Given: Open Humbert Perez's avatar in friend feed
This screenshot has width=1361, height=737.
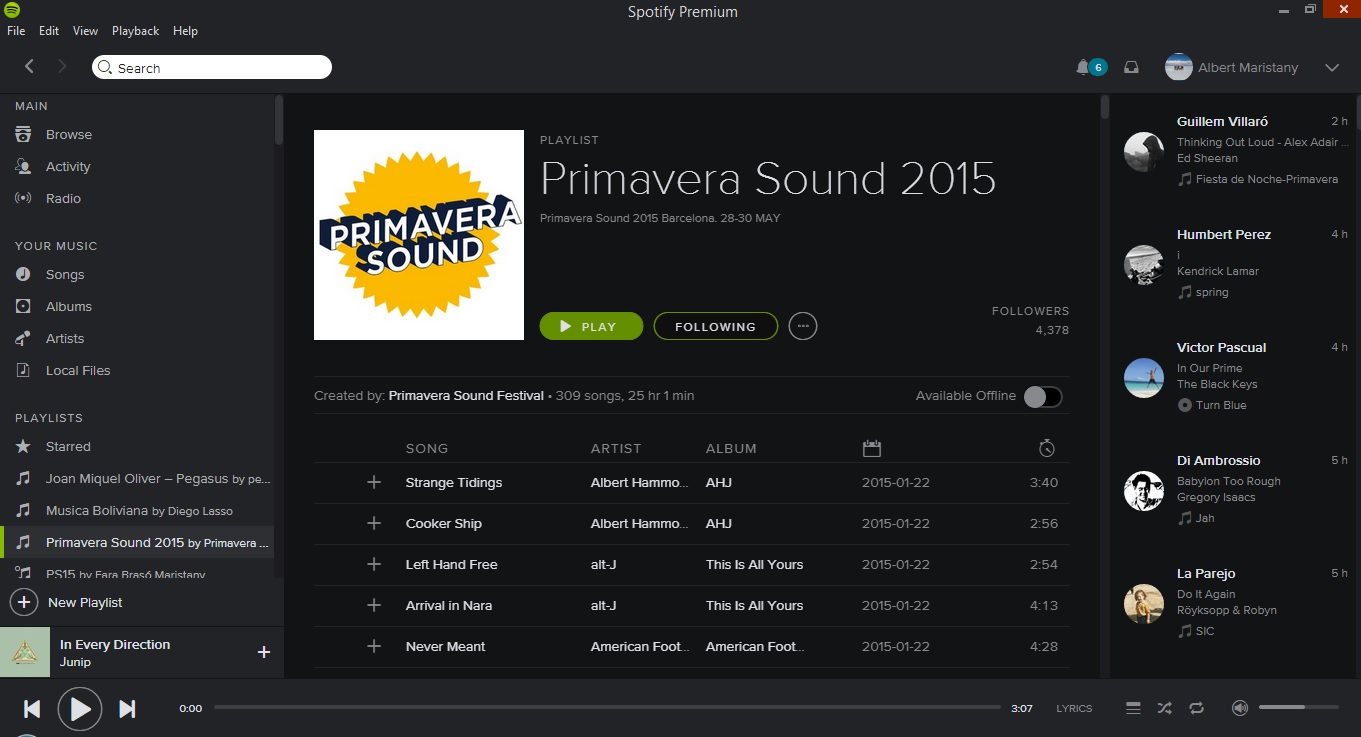Looking at the screenshot, I should pos(1144,265).
